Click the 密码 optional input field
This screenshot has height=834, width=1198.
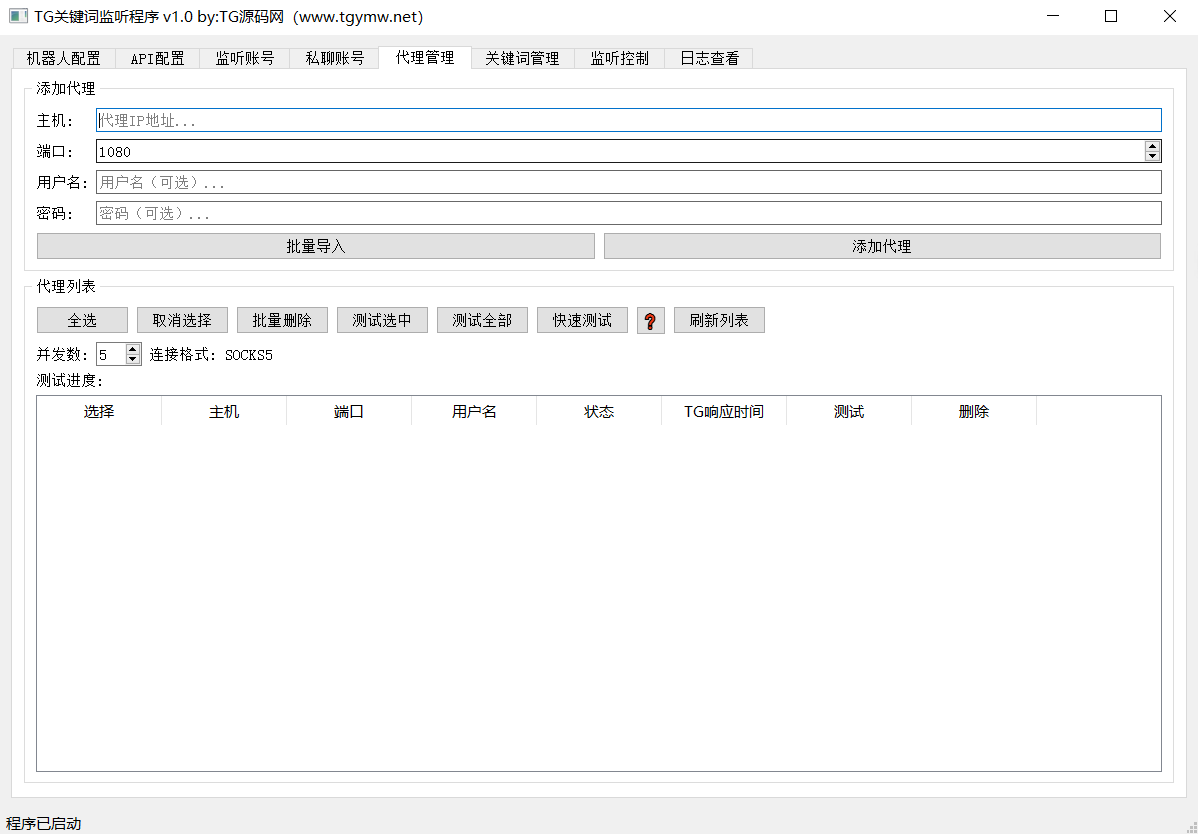point(628,214)
